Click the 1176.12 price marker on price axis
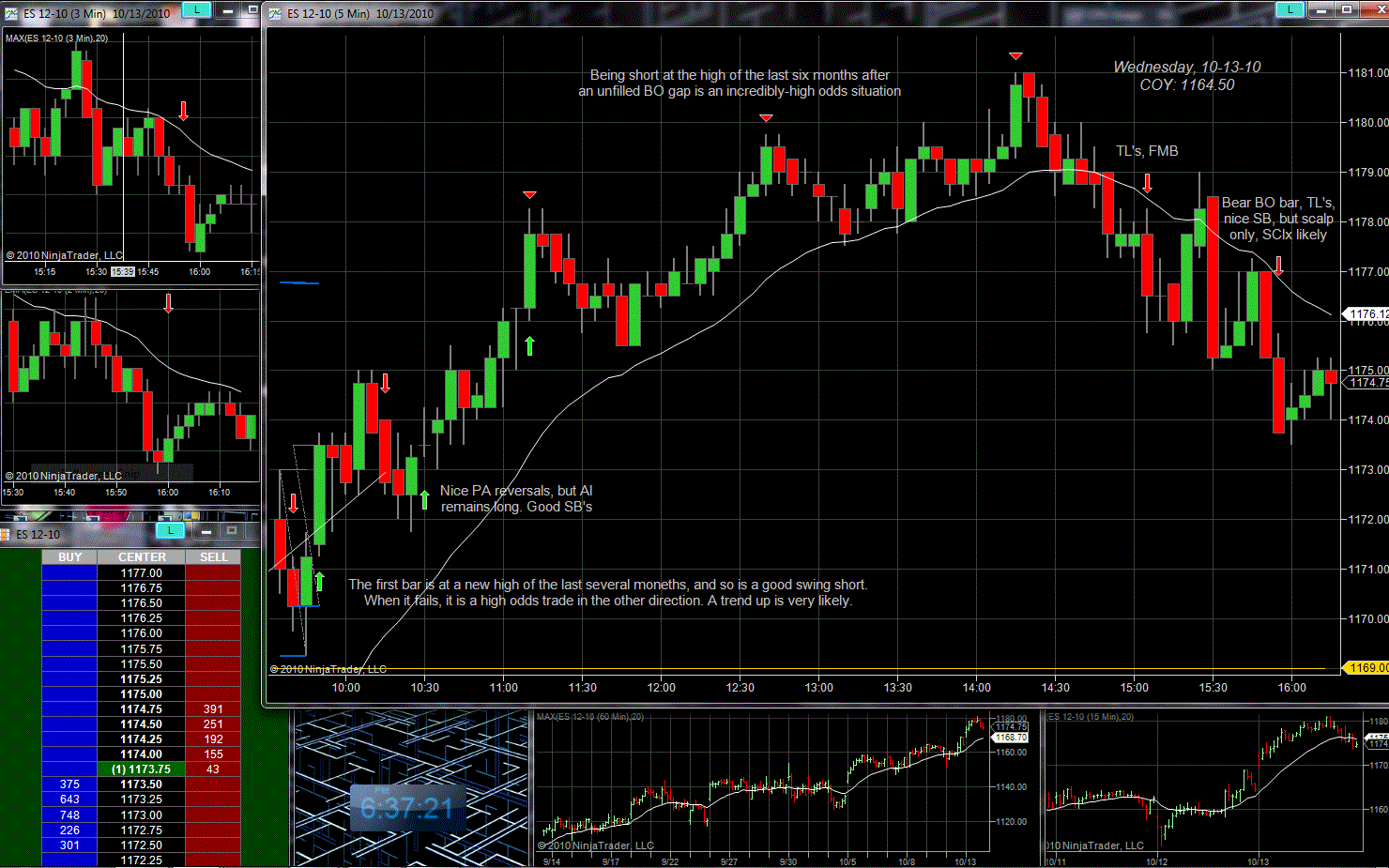The width and height of the screenshot is (1389, 868). (x=1368, y=314)
